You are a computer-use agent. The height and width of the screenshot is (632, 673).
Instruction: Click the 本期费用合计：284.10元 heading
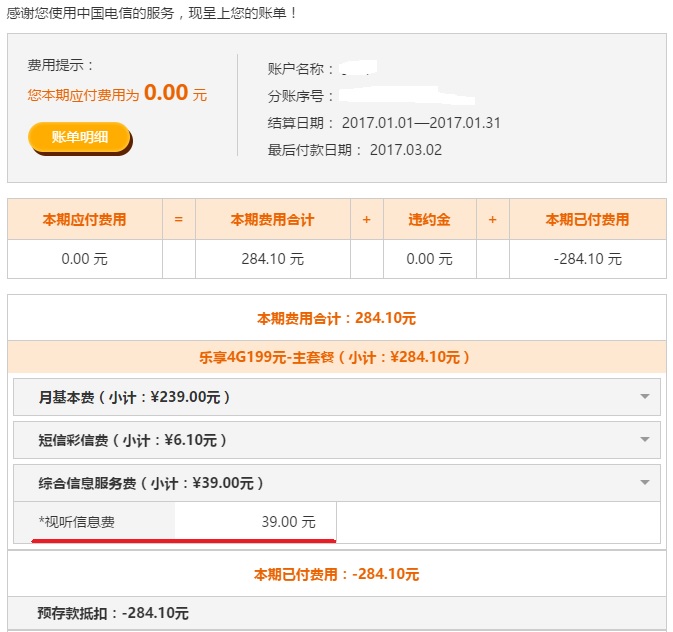point(336,318)
